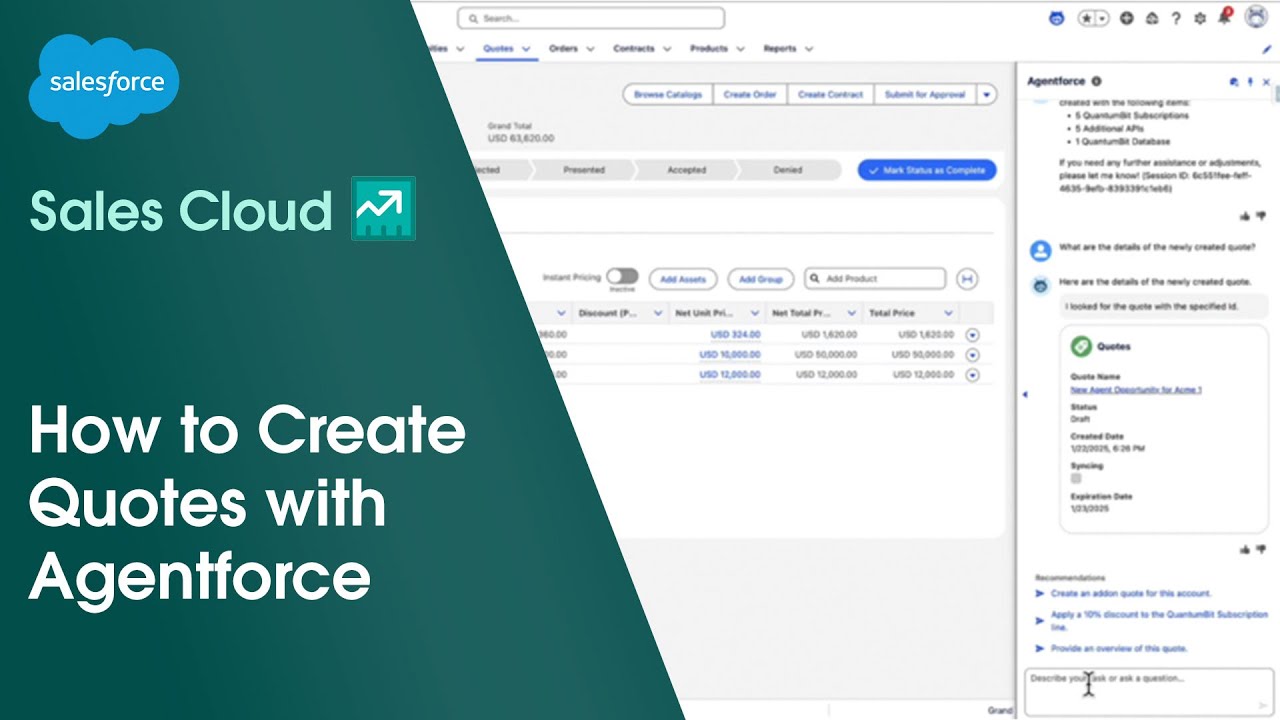Viewport: 1280px width, 720px height.
Task: Open the Trailhead guidance icon
Action: click(x=1151, y=18)
